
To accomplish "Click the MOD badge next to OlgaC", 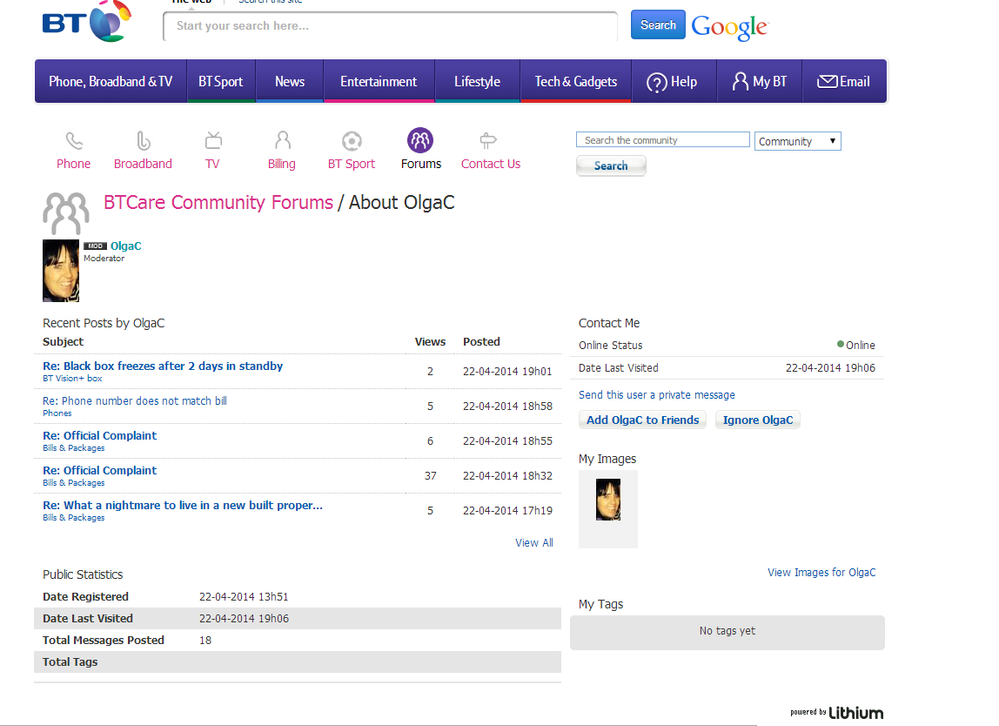I will (96, 246).
